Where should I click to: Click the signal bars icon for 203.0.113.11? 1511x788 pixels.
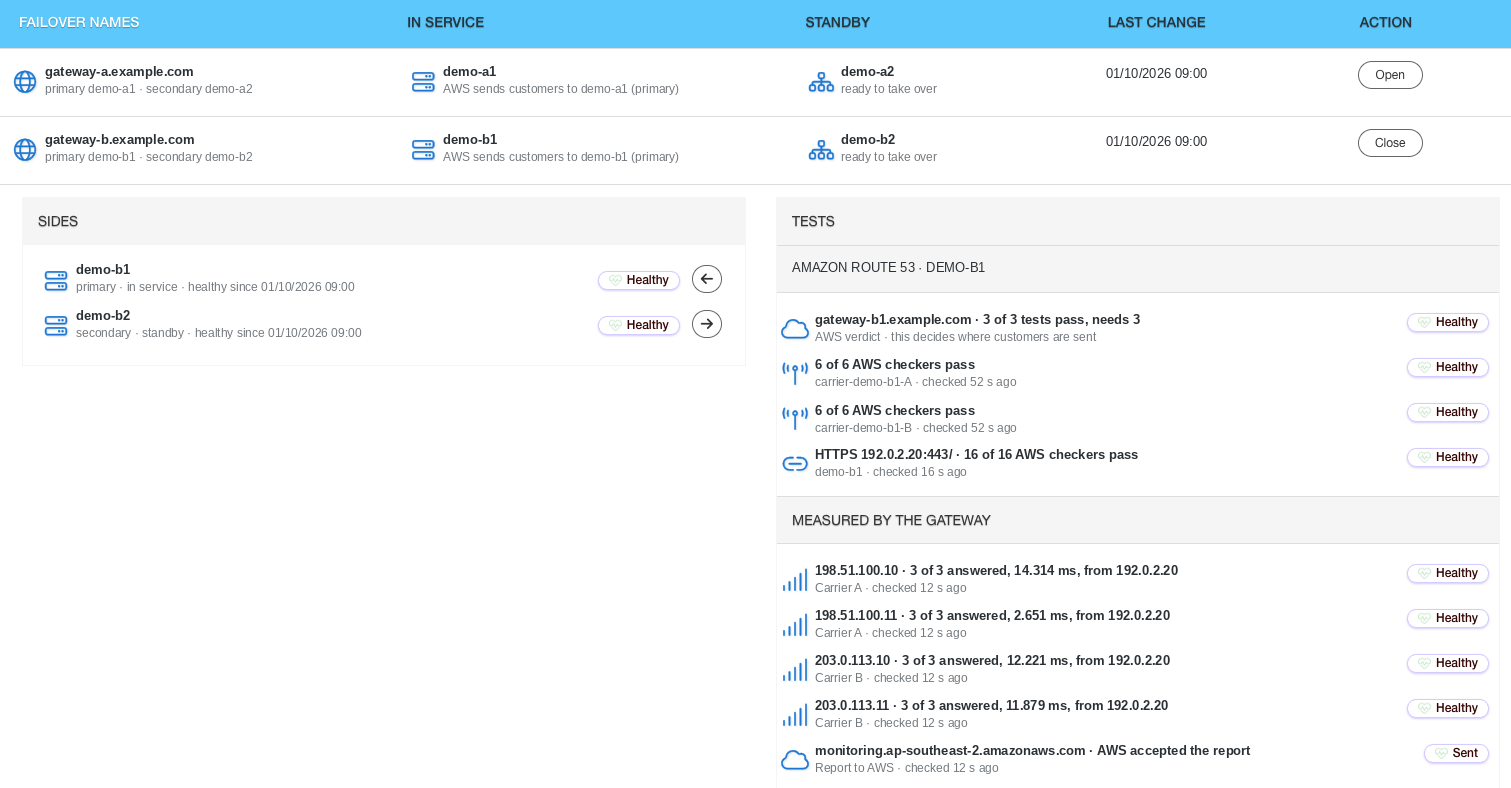(795, 715)
